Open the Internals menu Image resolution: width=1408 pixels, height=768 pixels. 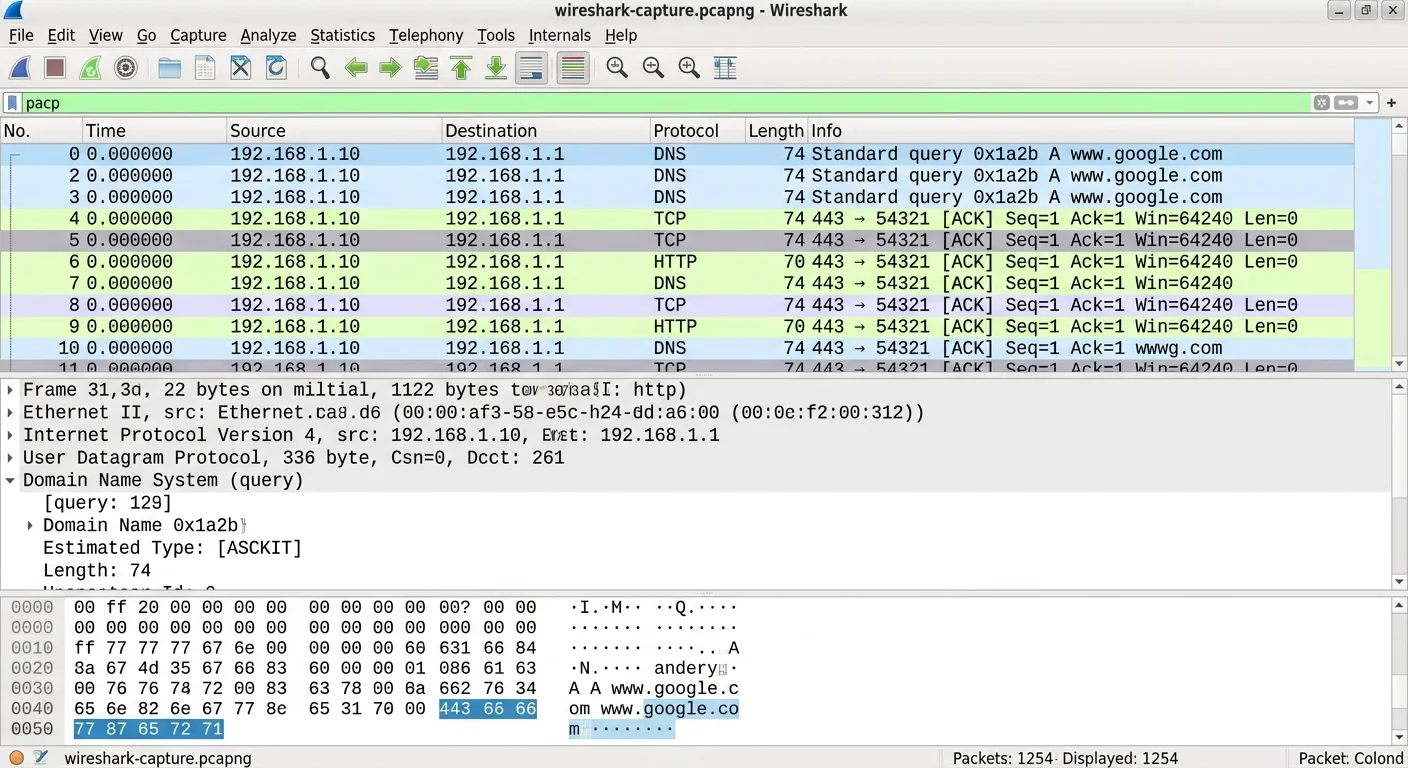click(x=559, y=35)
